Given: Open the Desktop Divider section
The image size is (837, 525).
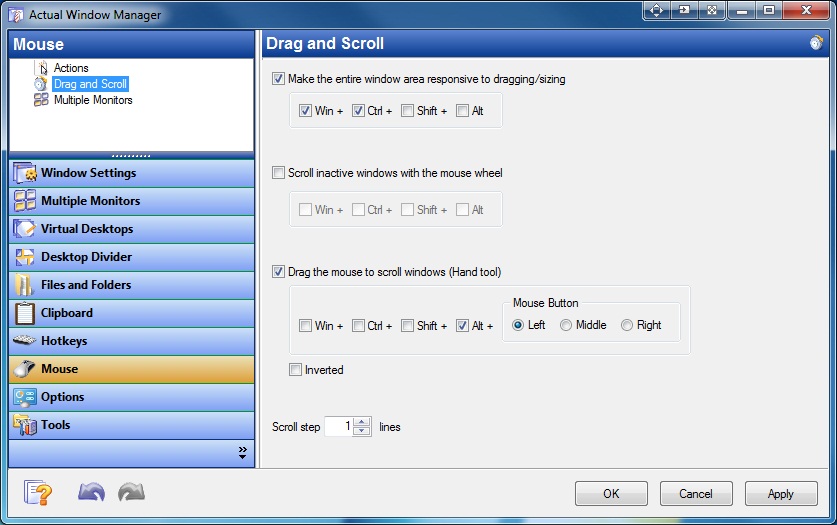Looking at the screenshot, I should 131,257.
